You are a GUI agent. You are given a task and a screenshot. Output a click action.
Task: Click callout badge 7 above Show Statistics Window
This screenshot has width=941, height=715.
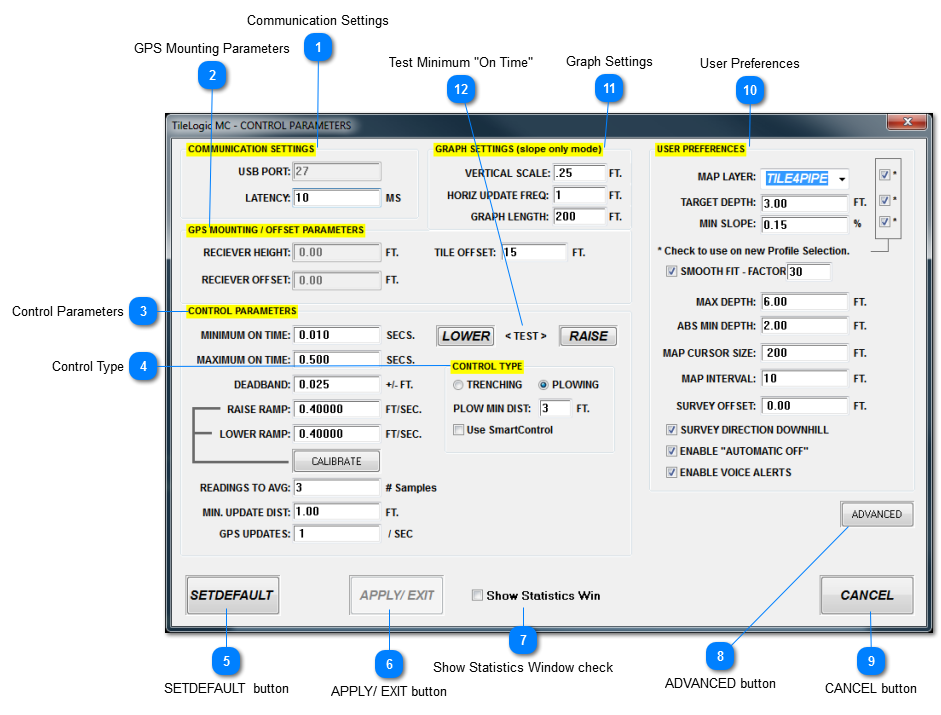tap(523, 640)
